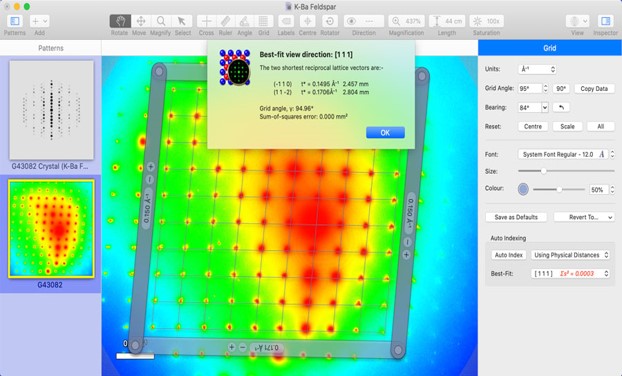Screen dimensions: 622x376
Task: Toggle the Patterns sidebar
Action: tap(15, 21)
